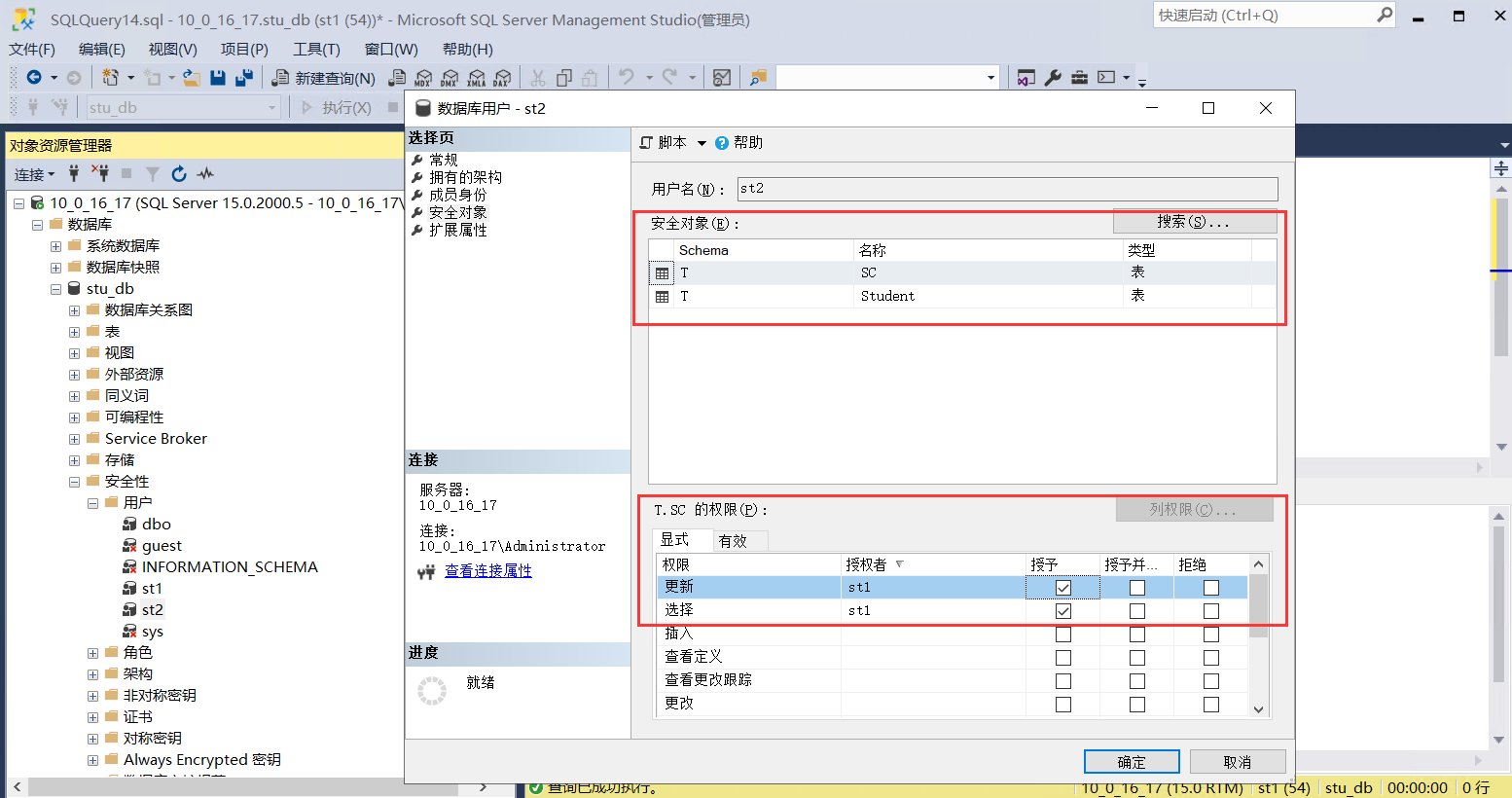Check the grant checkbox for the 查看定义 permission

(1063, 658)
